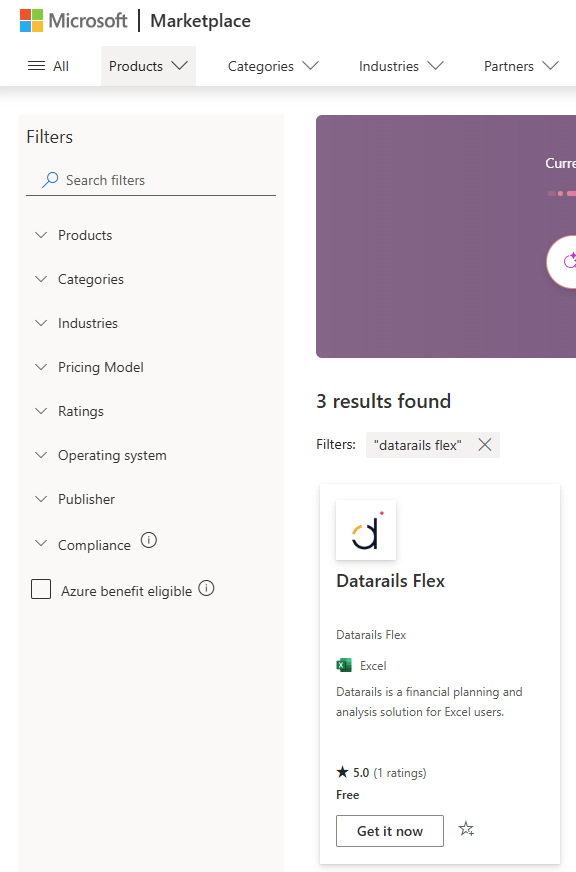Click the search magnifier icon in filters
Viewport: 576px width, 872px height.
tap(50, 180)
